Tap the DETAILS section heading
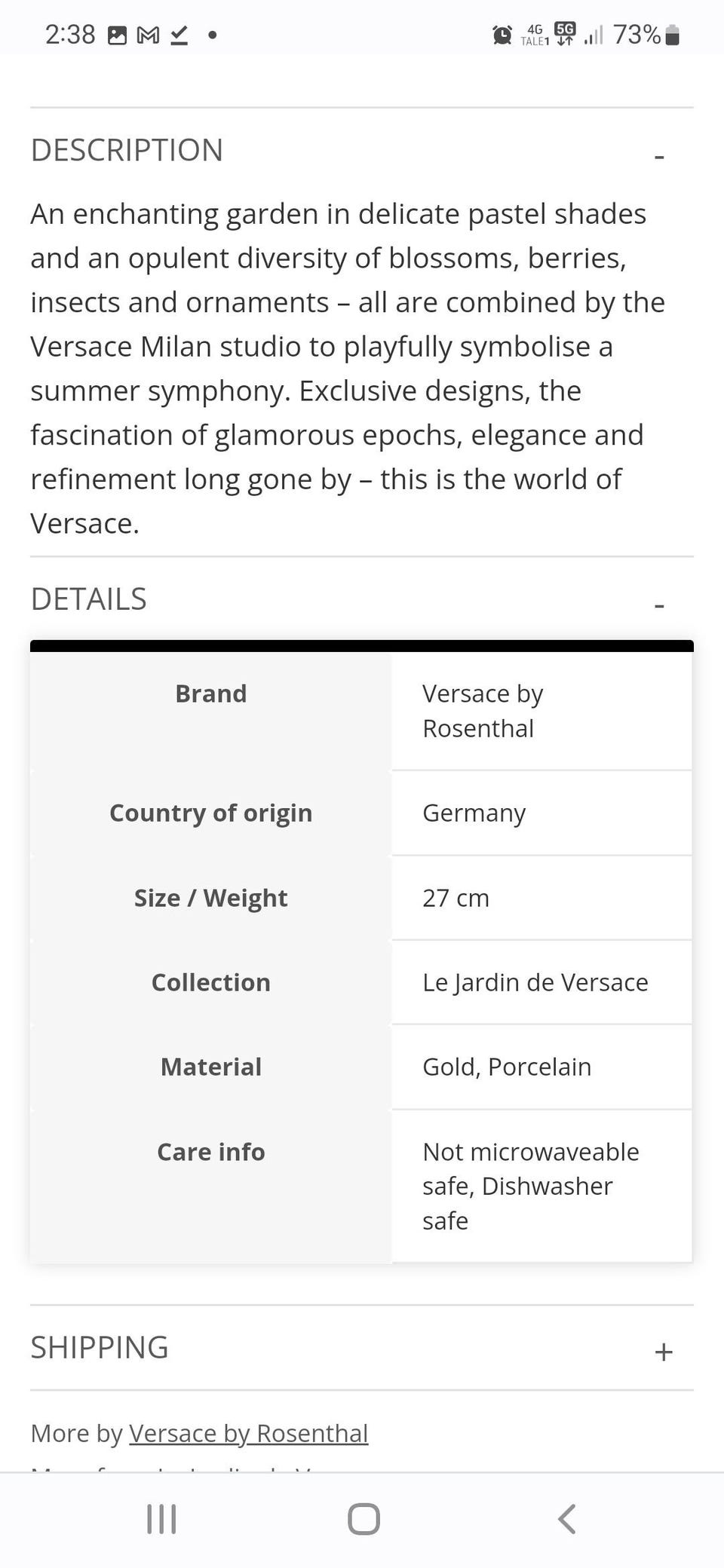724x1568 pixels. pos(89,599)
